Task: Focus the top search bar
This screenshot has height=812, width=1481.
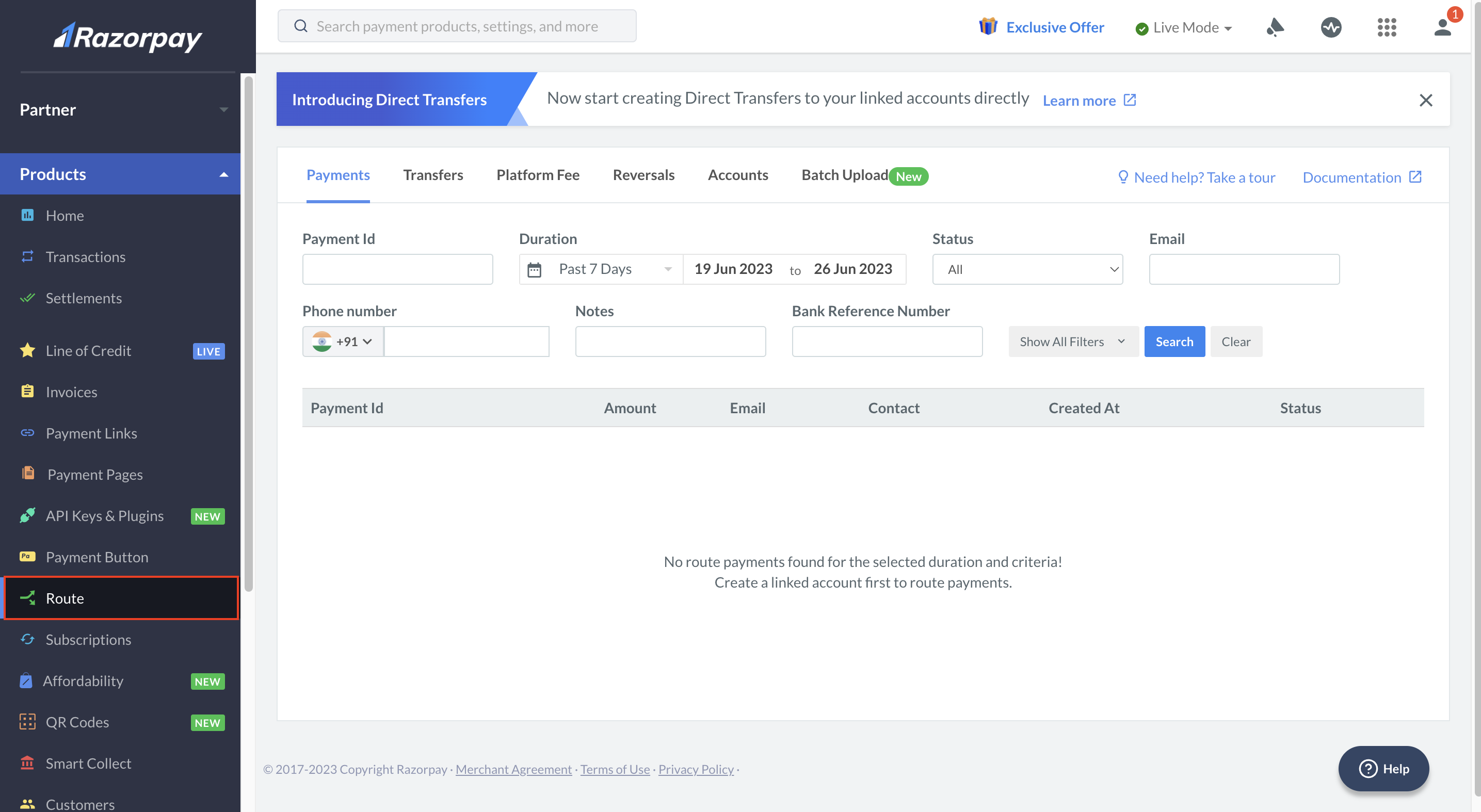Action: point(457,26)
